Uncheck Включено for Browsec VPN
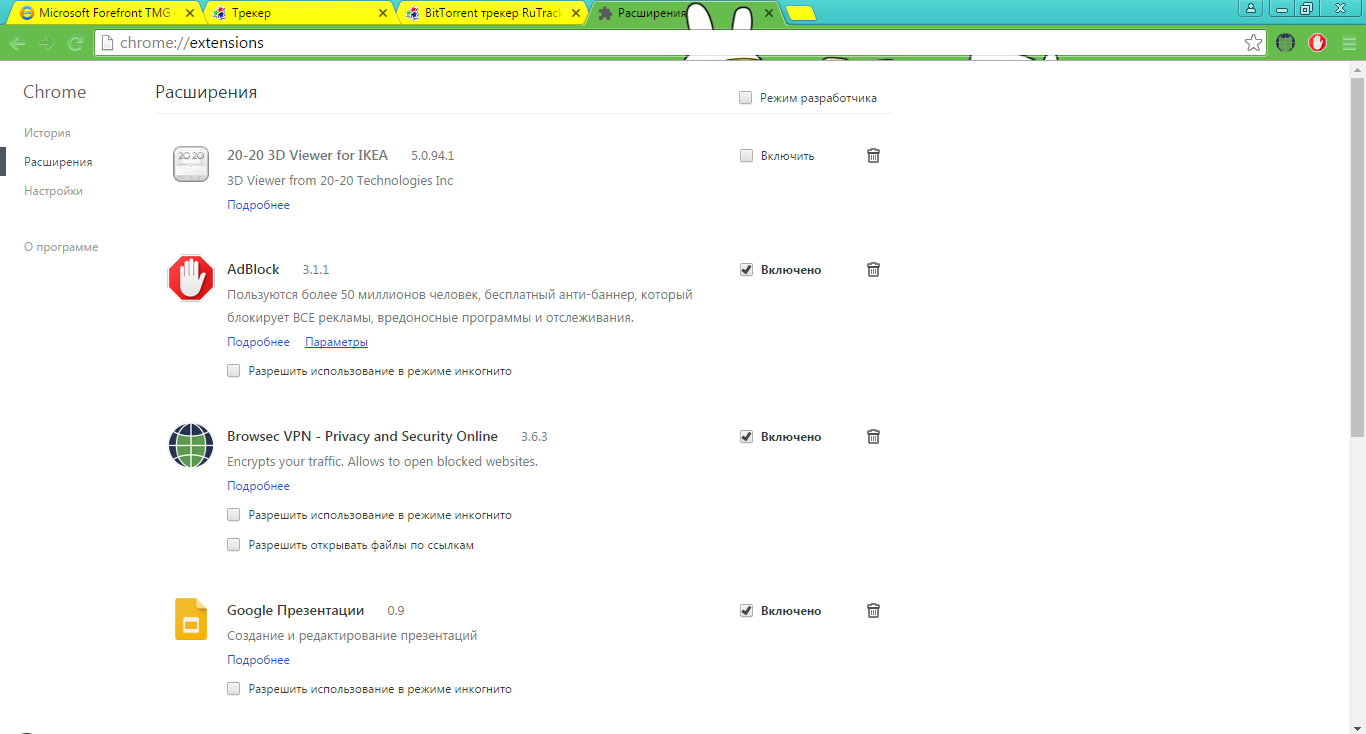The height and width of the screenshot is (734, 1366). (746, 437)
